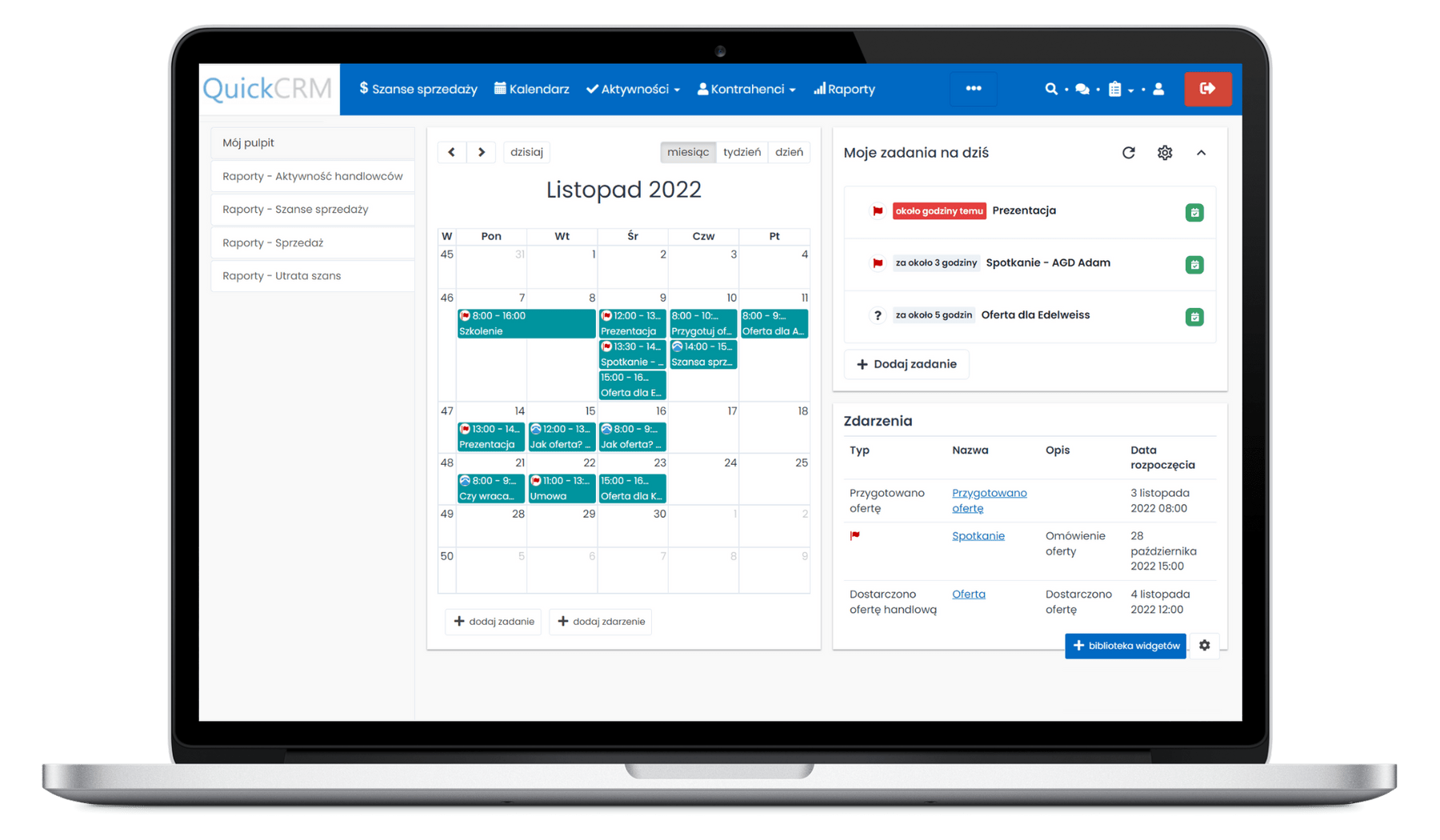The height and width of the screenshot is (840, 1440).
Task: Click the red logout icon button
Action: coord(1207,89)
